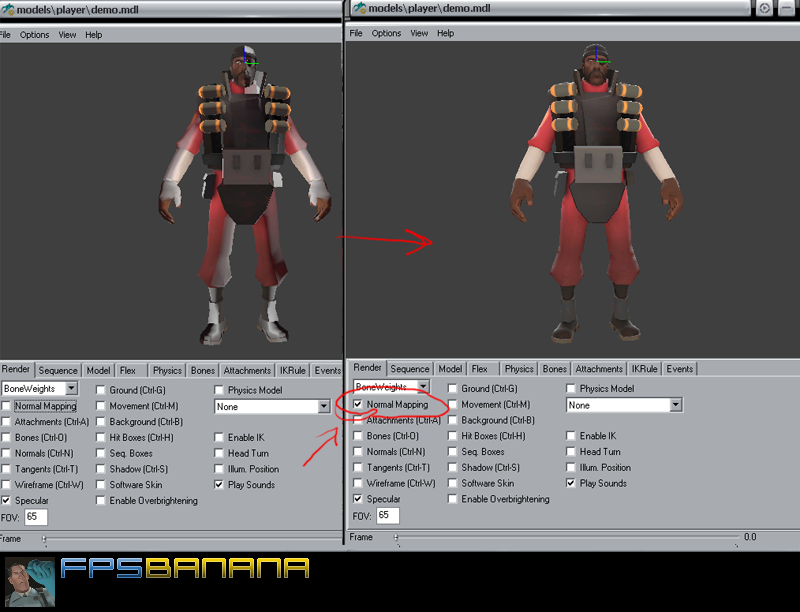Open Model tab in right window
The width and height of the screenshot is (800, 612).
(450, 369)
